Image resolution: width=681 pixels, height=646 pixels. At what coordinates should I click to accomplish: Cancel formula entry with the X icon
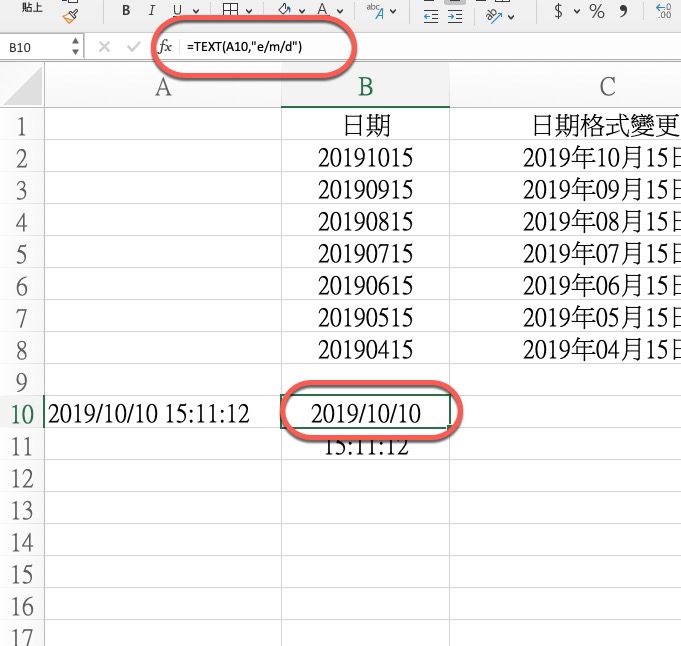click(x=104, y=46)
